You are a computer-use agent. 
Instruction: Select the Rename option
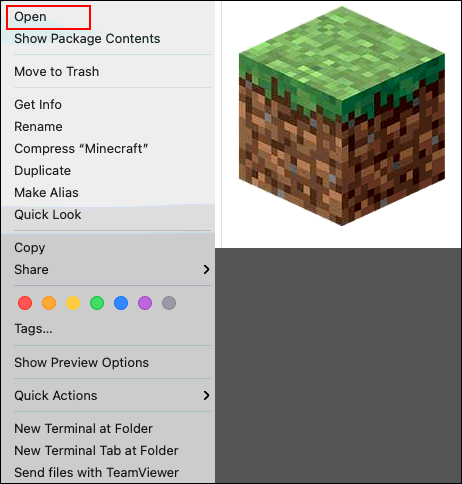38,127
